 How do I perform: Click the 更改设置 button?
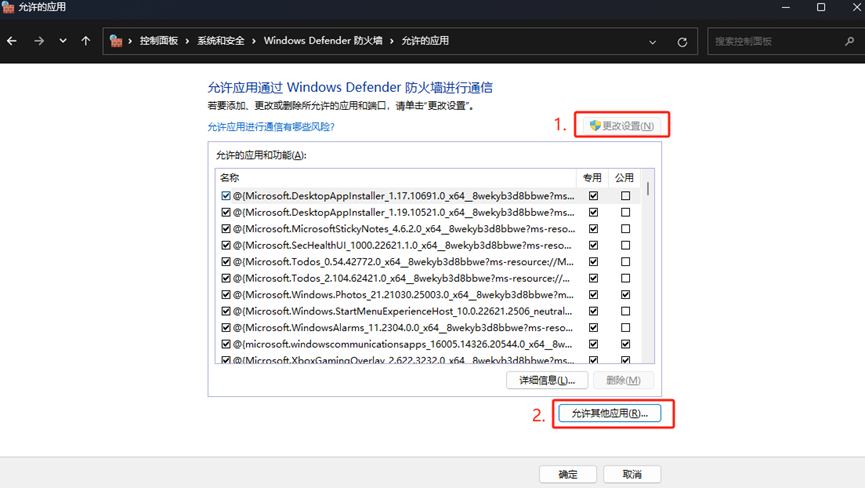[622, 126]
